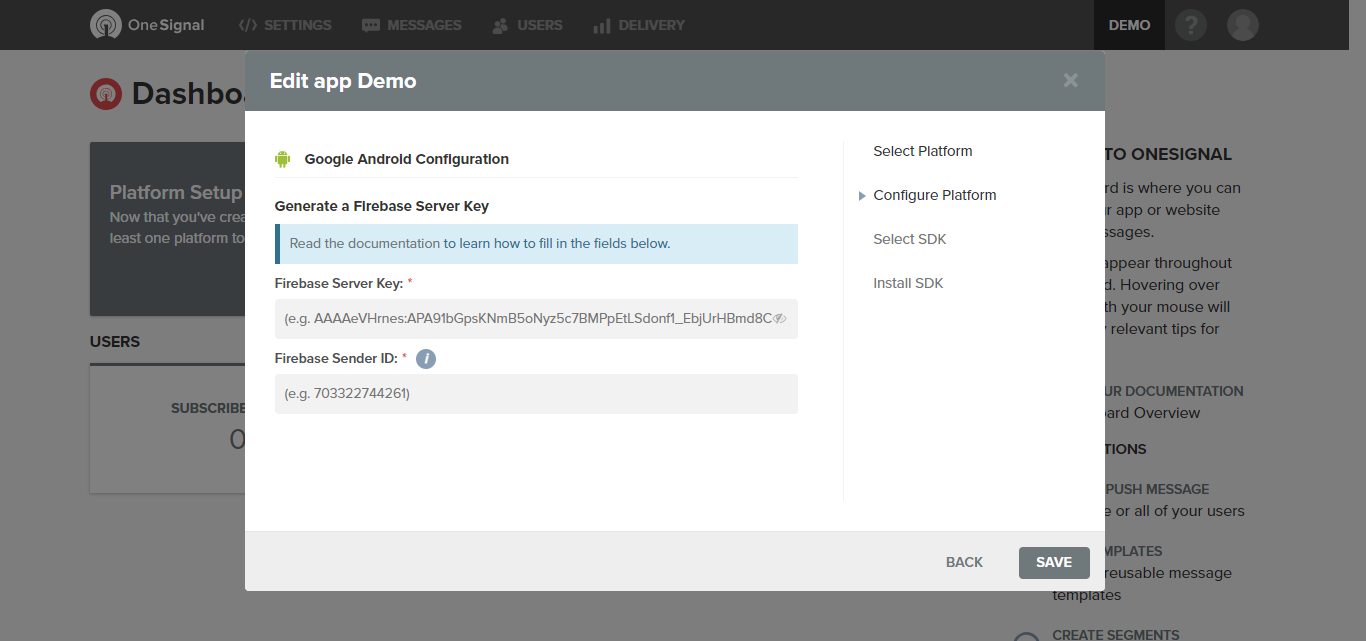Open the Delivery chart icon menu
The image size is (1366, 641).
[x=602, y=26]
